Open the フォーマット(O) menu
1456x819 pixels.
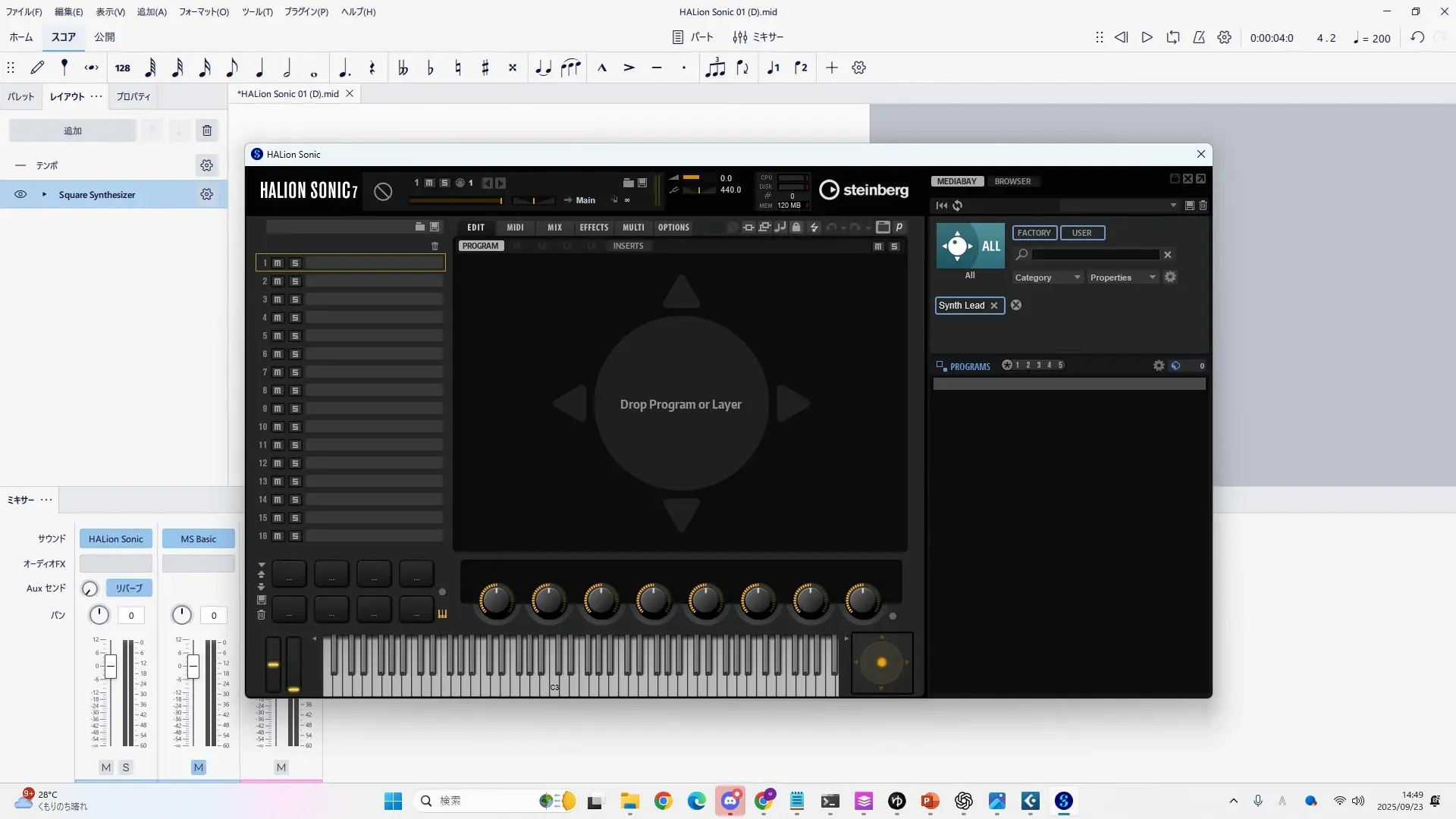[x=203, y=11]
